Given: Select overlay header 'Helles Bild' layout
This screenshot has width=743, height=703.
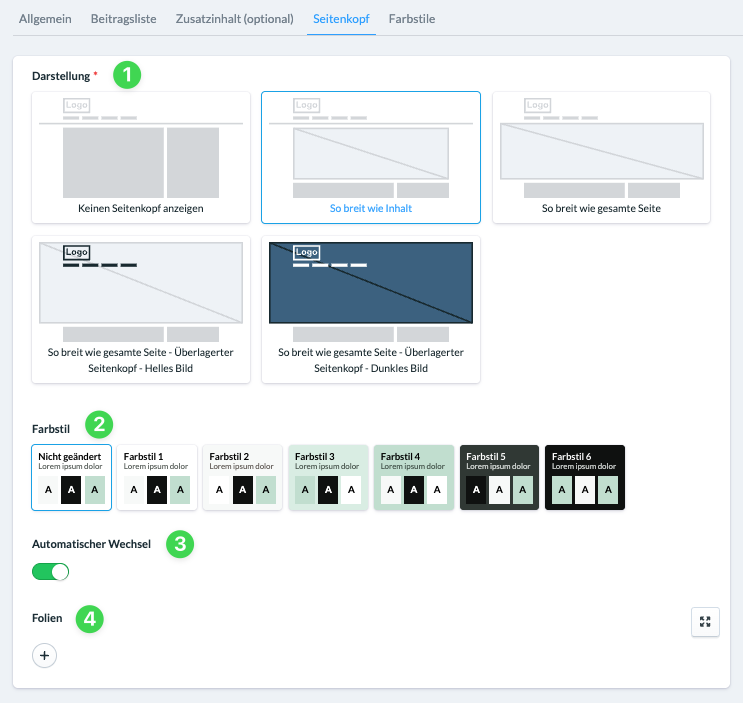Looking at the screenshot, I should point(141,309).
